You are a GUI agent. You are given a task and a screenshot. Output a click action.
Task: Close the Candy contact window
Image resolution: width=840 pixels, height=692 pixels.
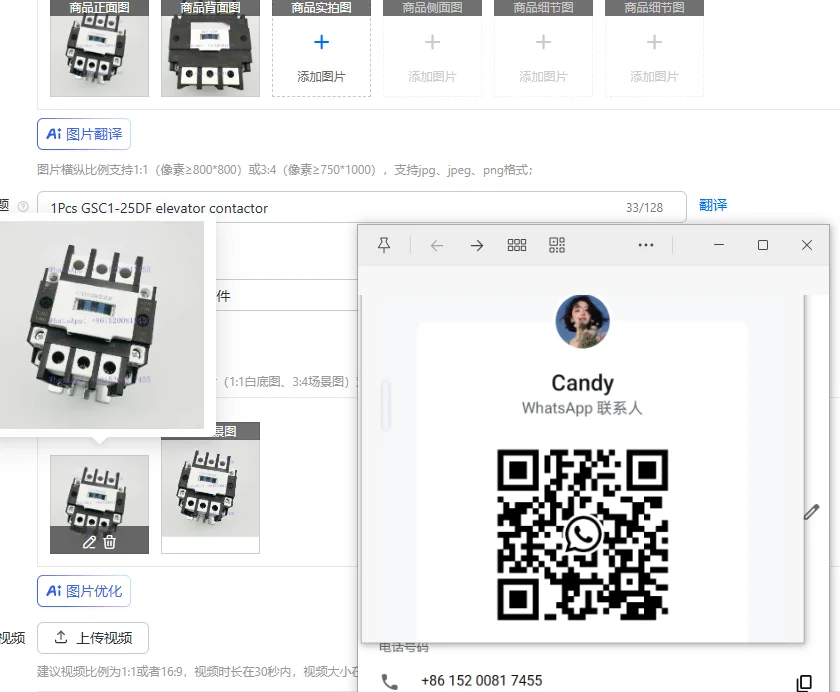807,245
